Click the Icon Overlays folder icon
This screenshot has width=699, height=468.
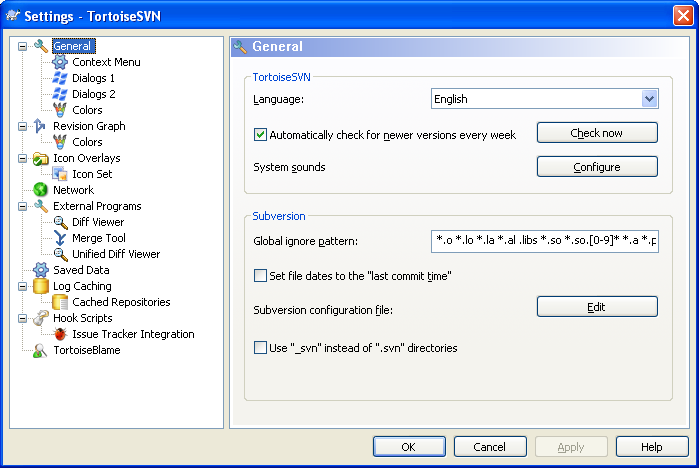[x=41, y=158]
